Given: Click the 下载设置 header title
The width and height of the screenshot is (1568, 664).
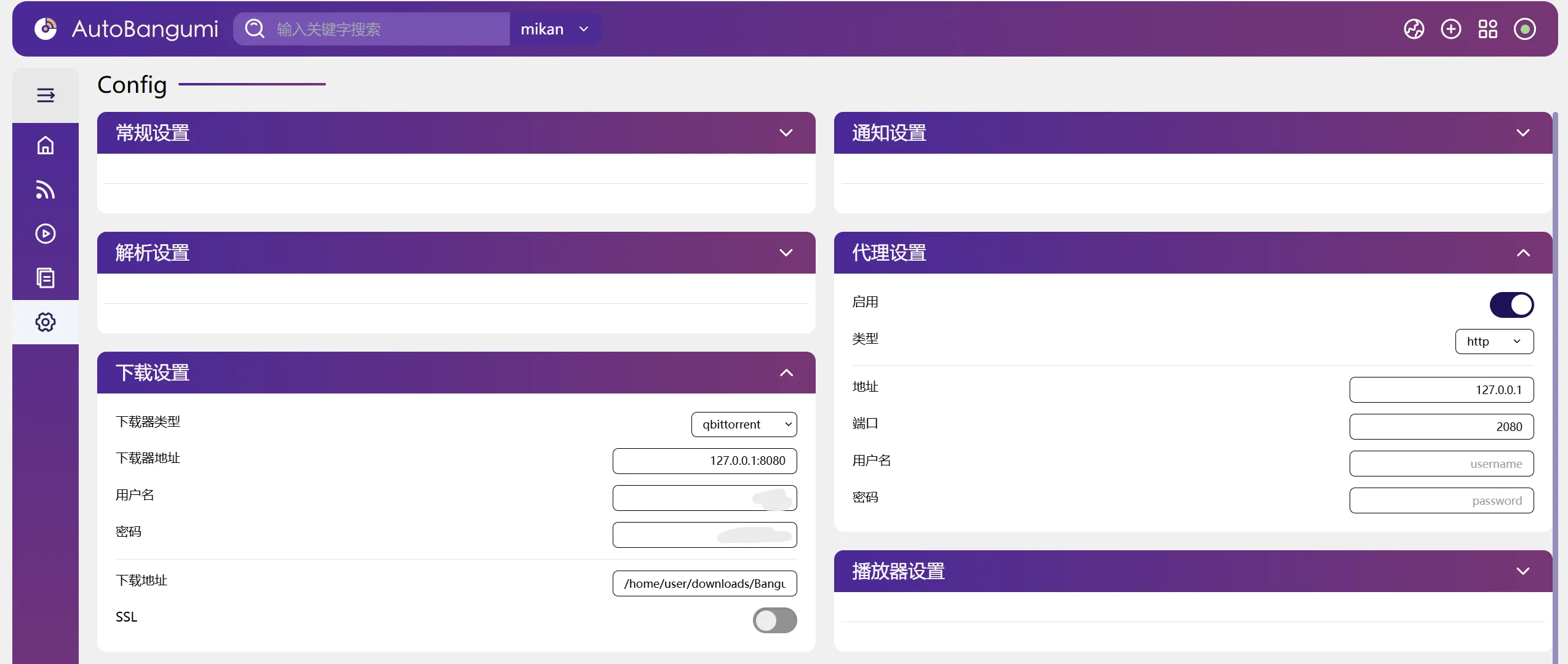Looking at the screenshot, I should click(153, 373).
